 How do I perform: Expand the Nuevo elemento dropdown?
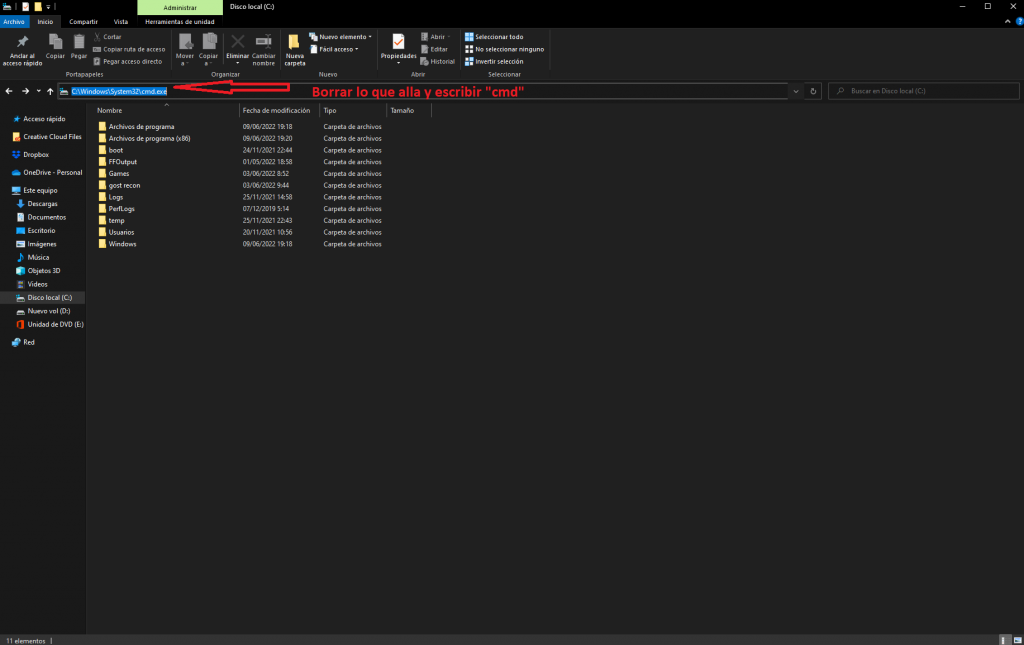(340, 37)
